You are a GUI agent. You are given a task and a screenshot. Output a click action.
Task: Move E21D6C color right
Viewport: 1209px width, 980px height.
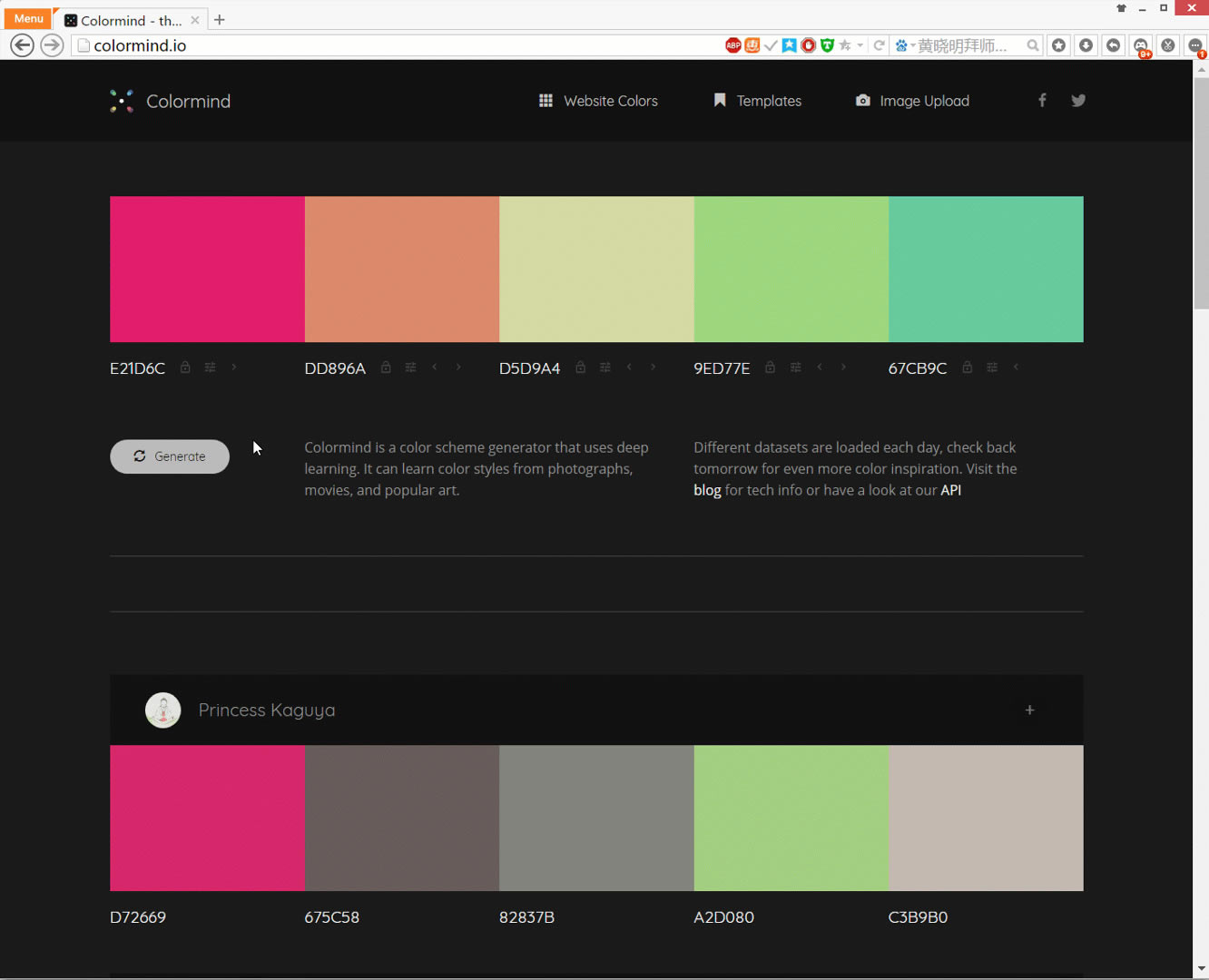(x=234, y=367)
